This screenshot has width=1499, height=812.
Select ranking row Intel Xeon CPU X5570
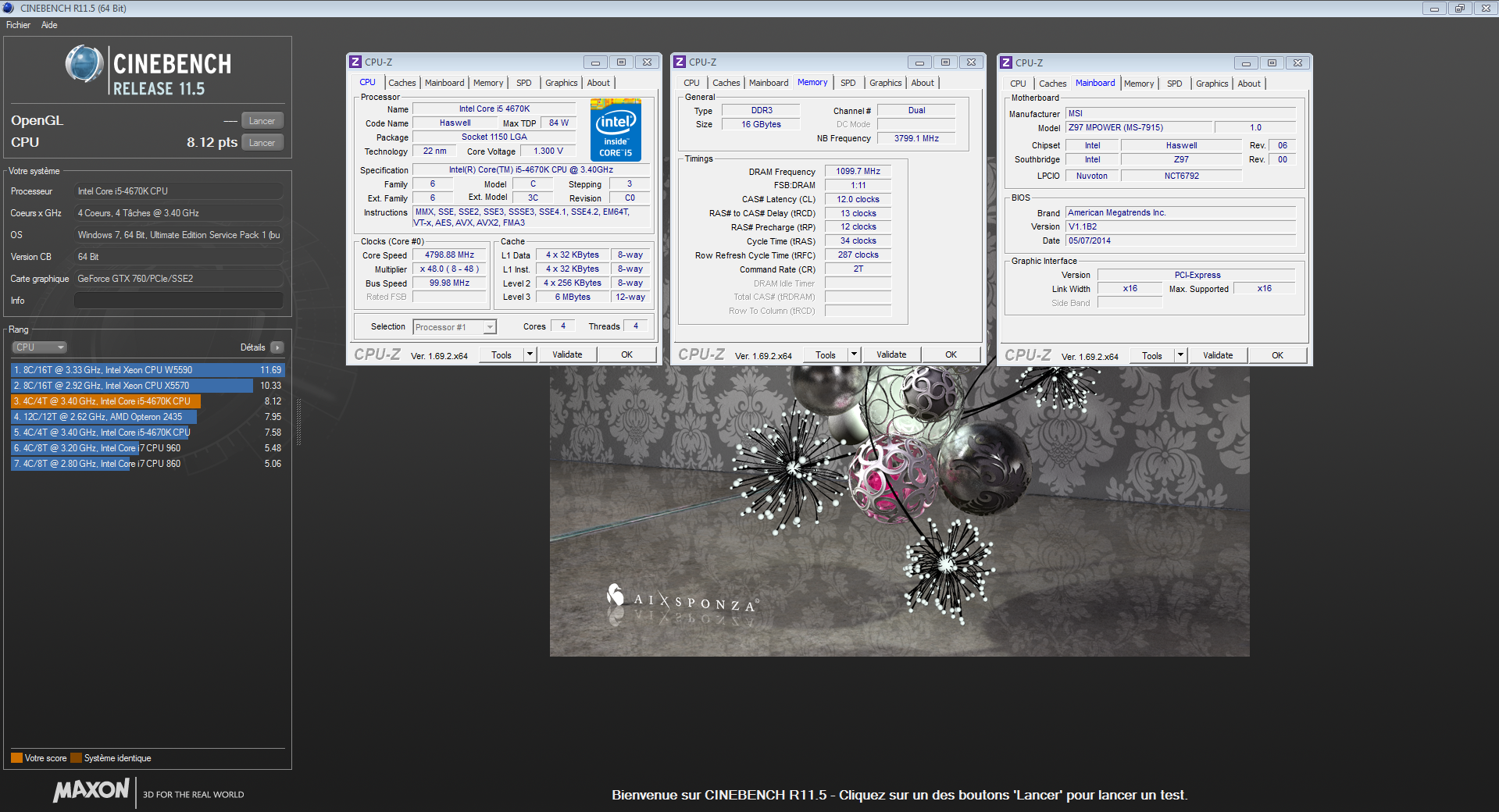tap(148, 386)
